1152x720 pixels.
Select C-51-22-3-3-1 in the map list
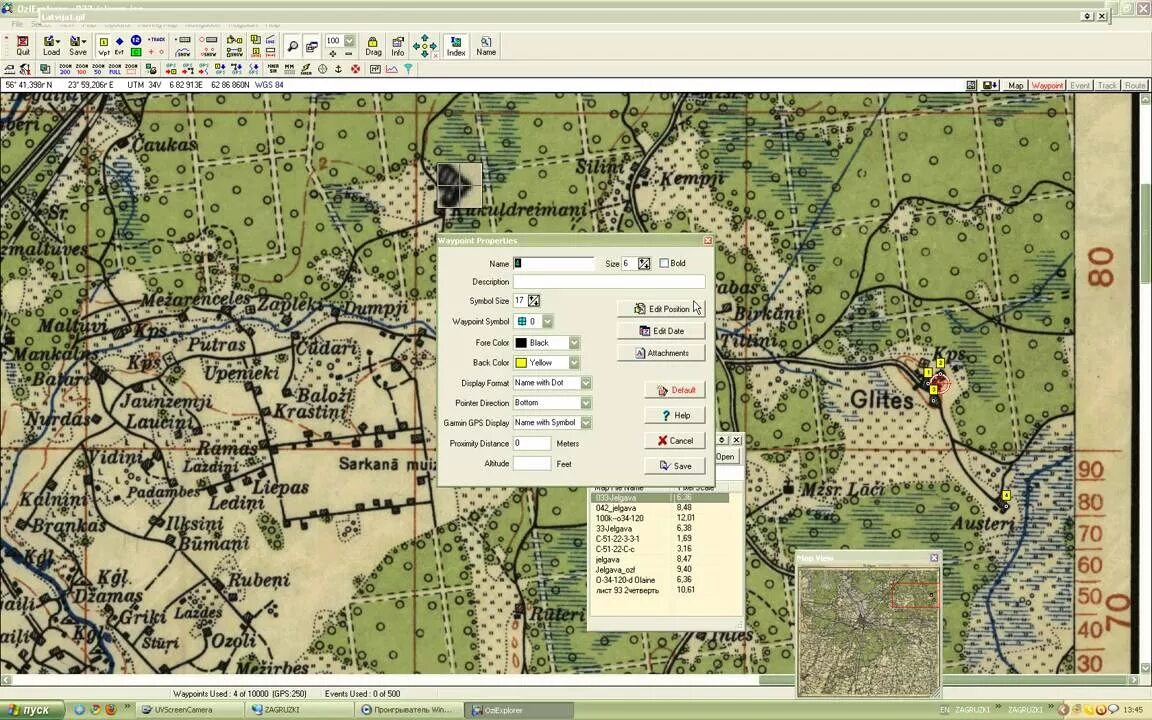[617, 539]
